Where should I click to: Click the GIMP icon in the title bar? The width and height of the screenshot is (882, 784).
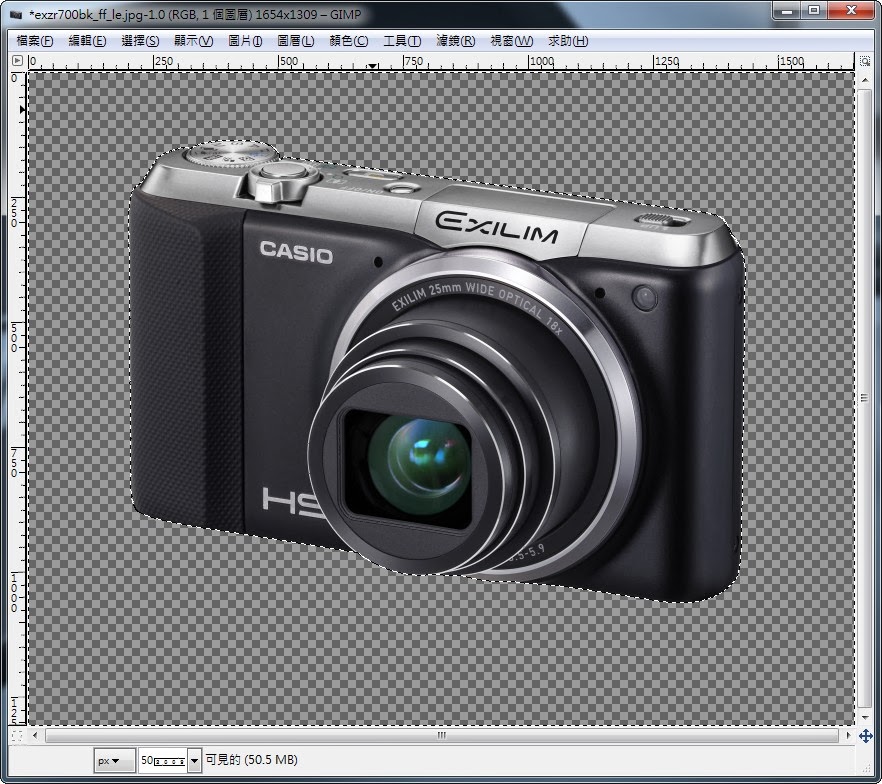point(16,15)
